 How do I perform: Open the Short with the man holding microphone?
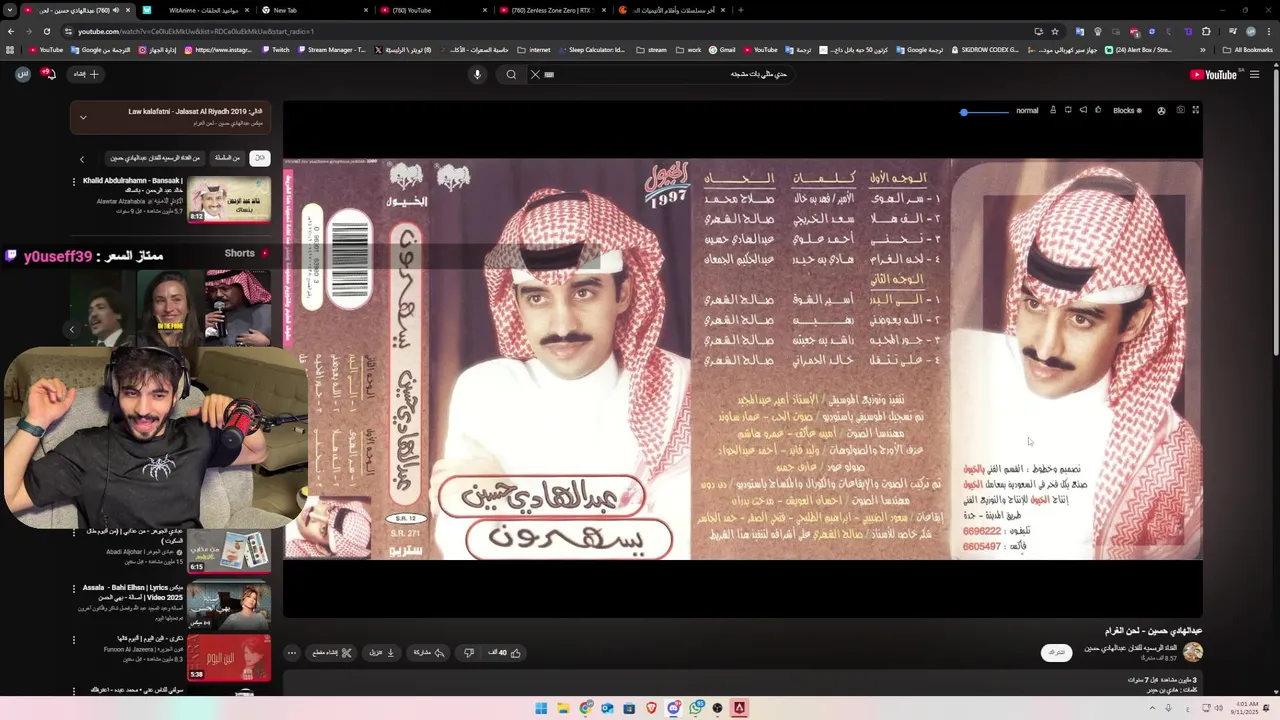pos(237,308)
